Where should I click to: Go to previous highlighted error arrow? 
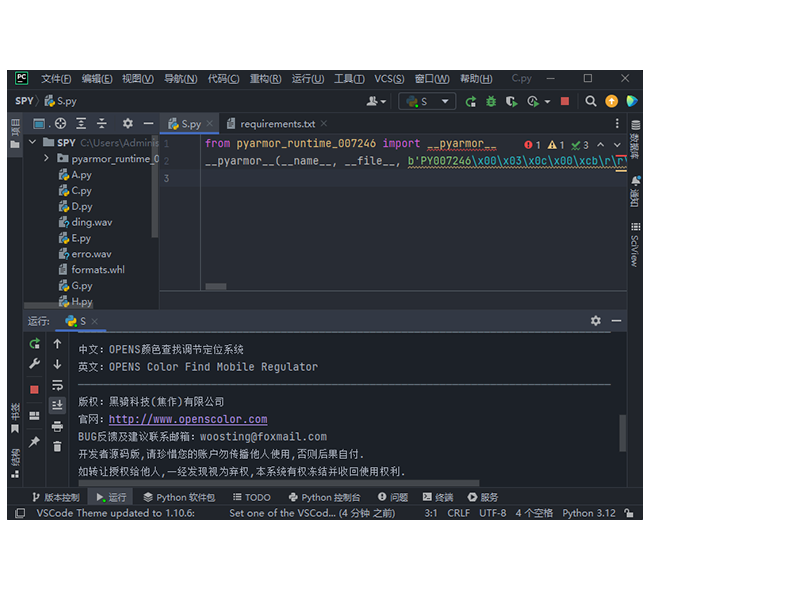click(601, 145)
